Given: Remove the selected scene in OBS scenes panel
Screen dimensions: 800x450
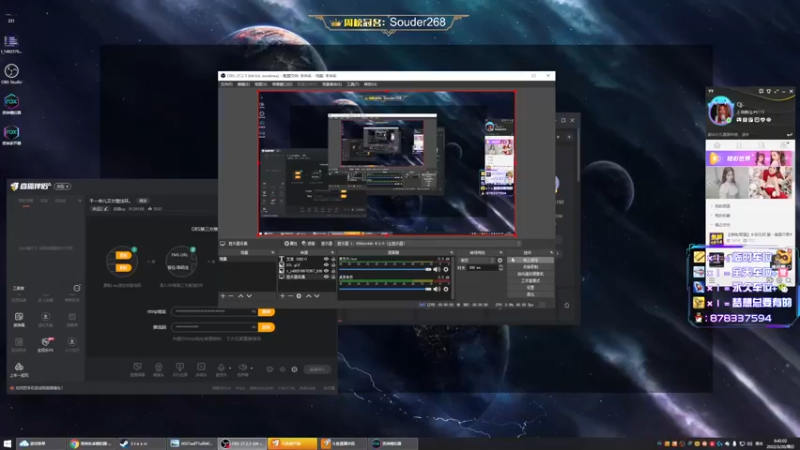Looking at the screenshot, I should click(x=231, y=296).
